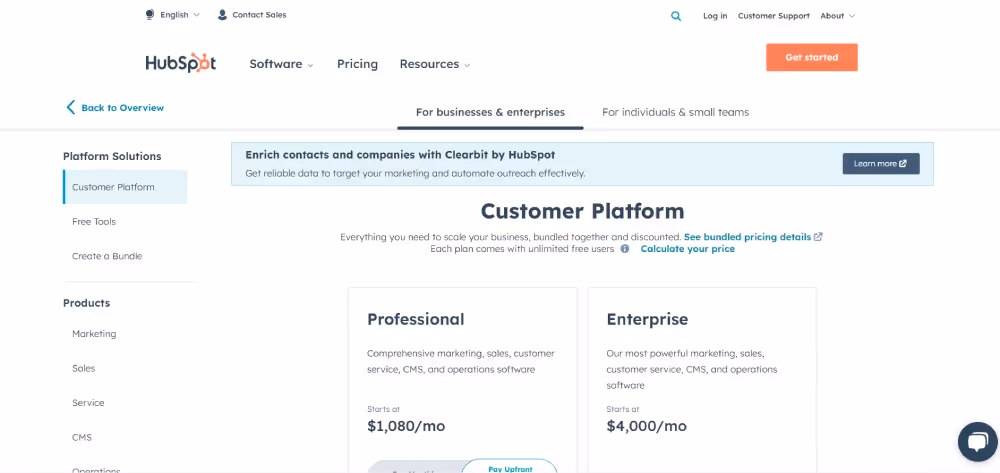Open See bundled pricing details link
The width and height of the screenshot is (1000, 473).
[747, 236]
